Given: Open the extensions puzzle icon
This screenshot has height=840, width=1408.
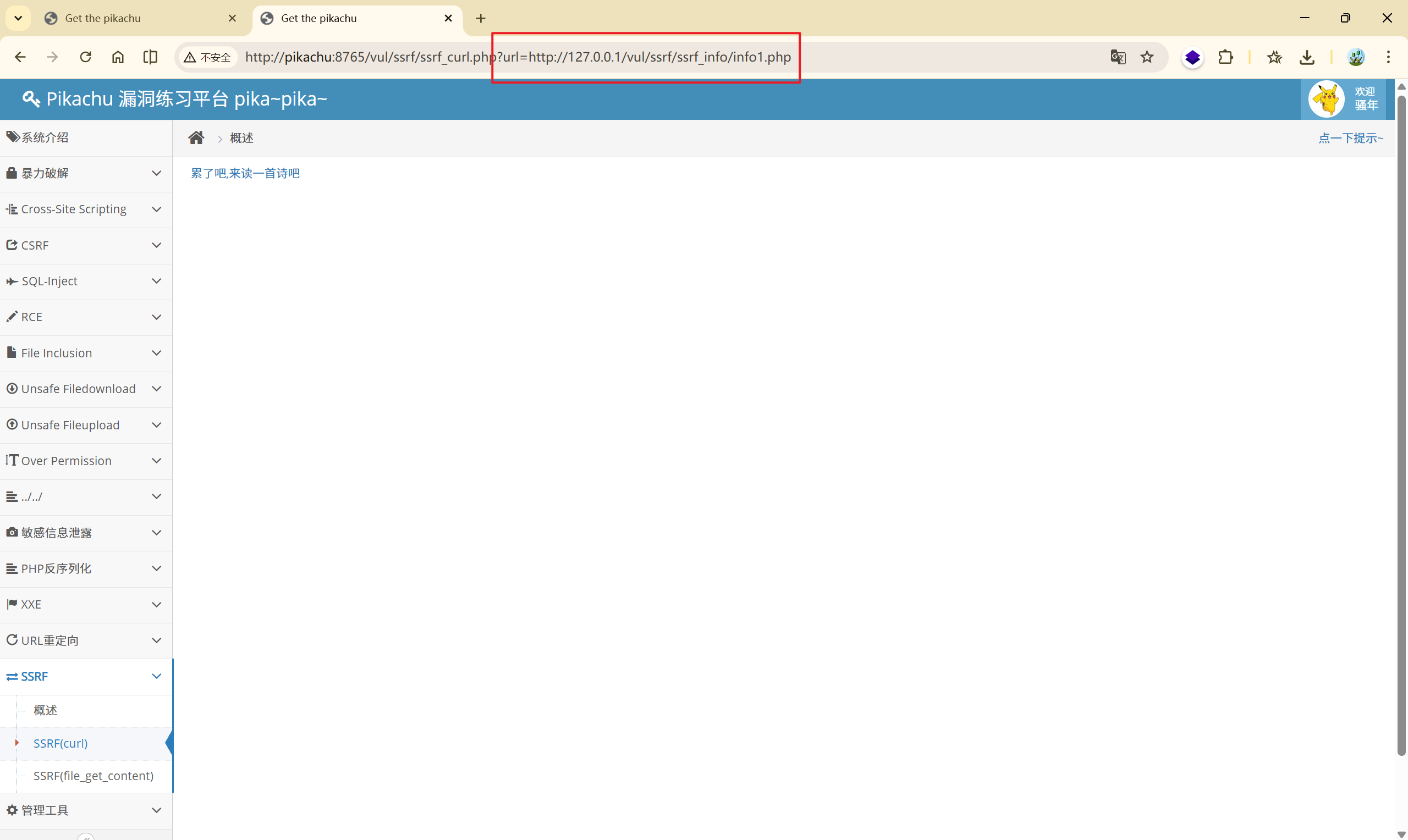Looking at the screenshot, I should click(1225, 57).
